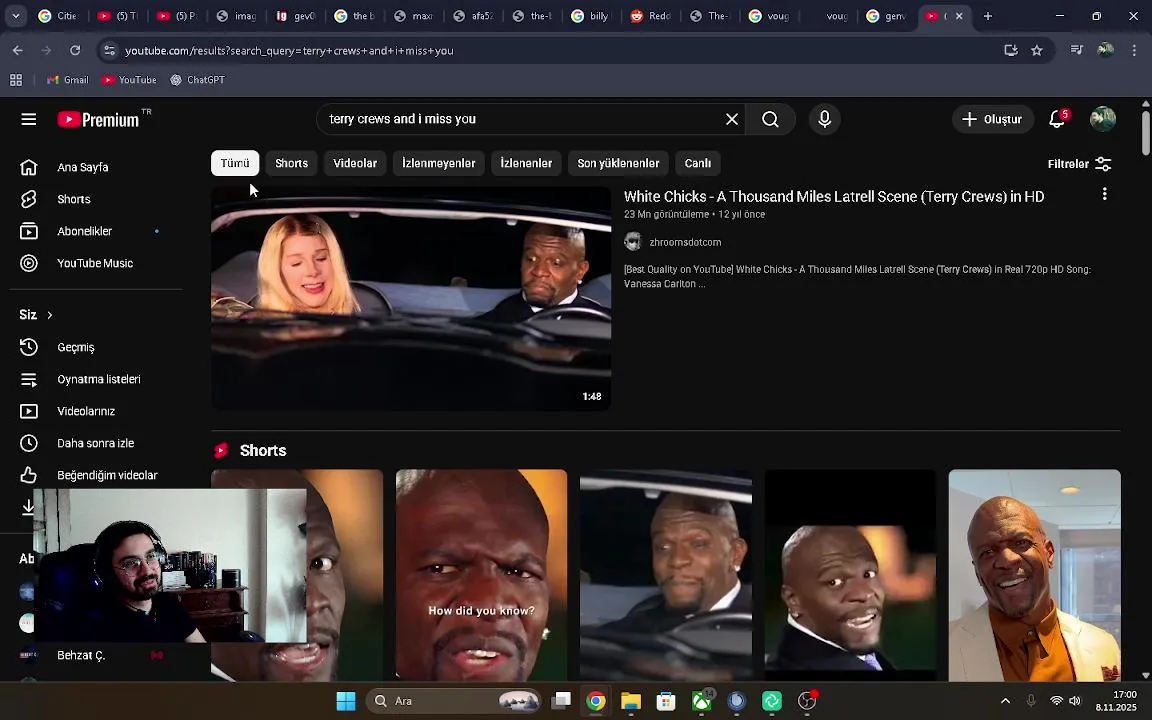
Task: Click install app icon in address bar
Action: pyautogui.click(x=1011, y=50)
